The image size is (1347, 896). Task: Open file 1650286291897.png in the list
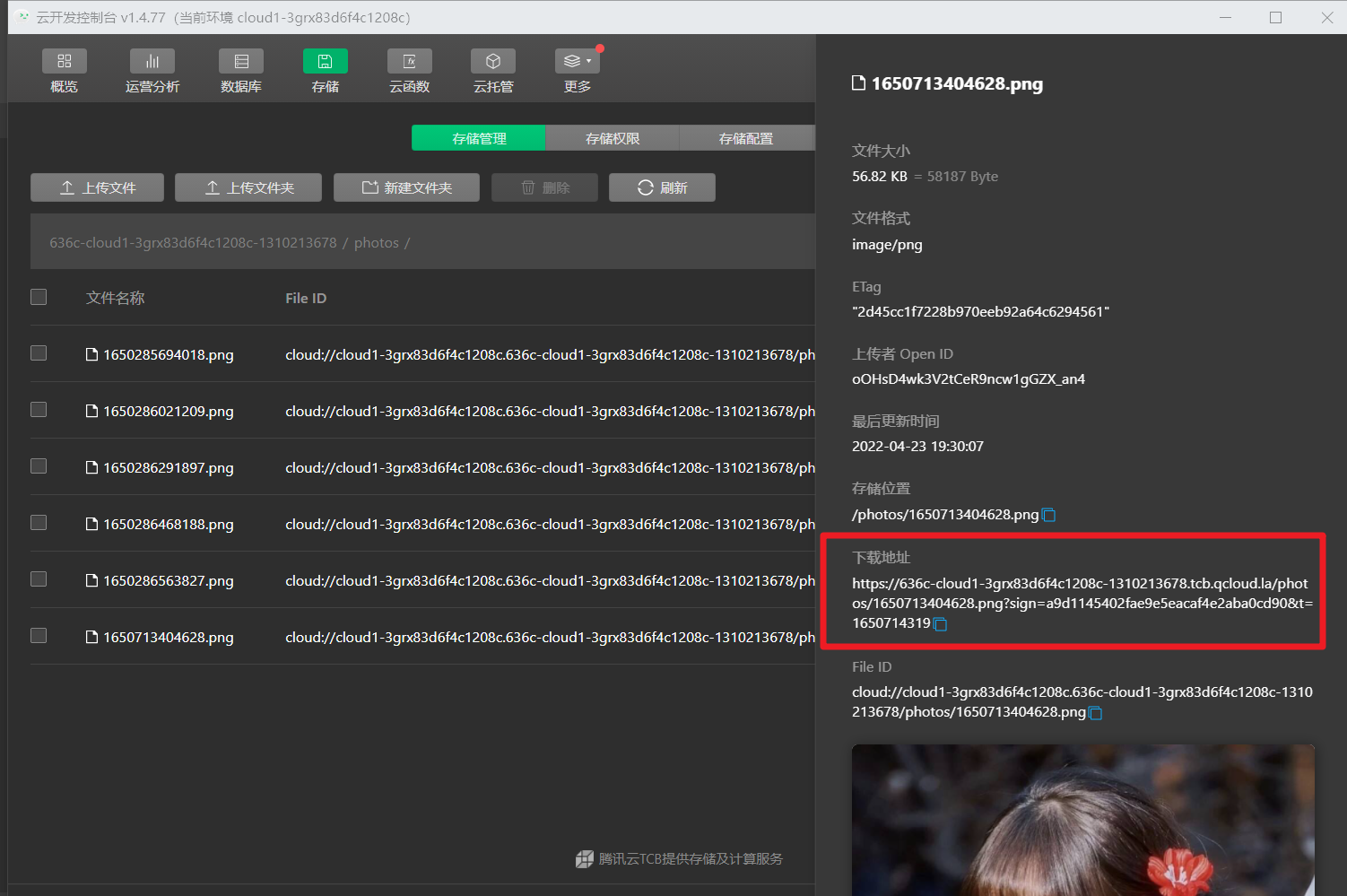(168, 468)
